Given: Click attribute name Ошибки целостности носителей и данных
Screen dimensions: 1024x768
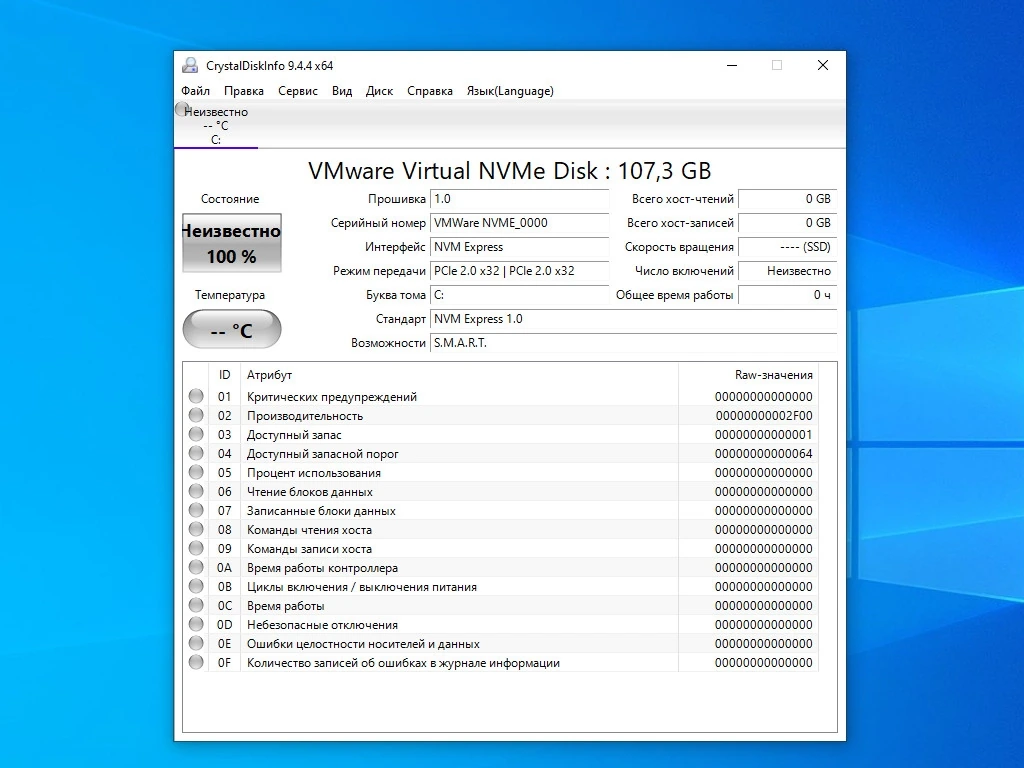Looking at the screenshot, I should (x=363, y=644).
